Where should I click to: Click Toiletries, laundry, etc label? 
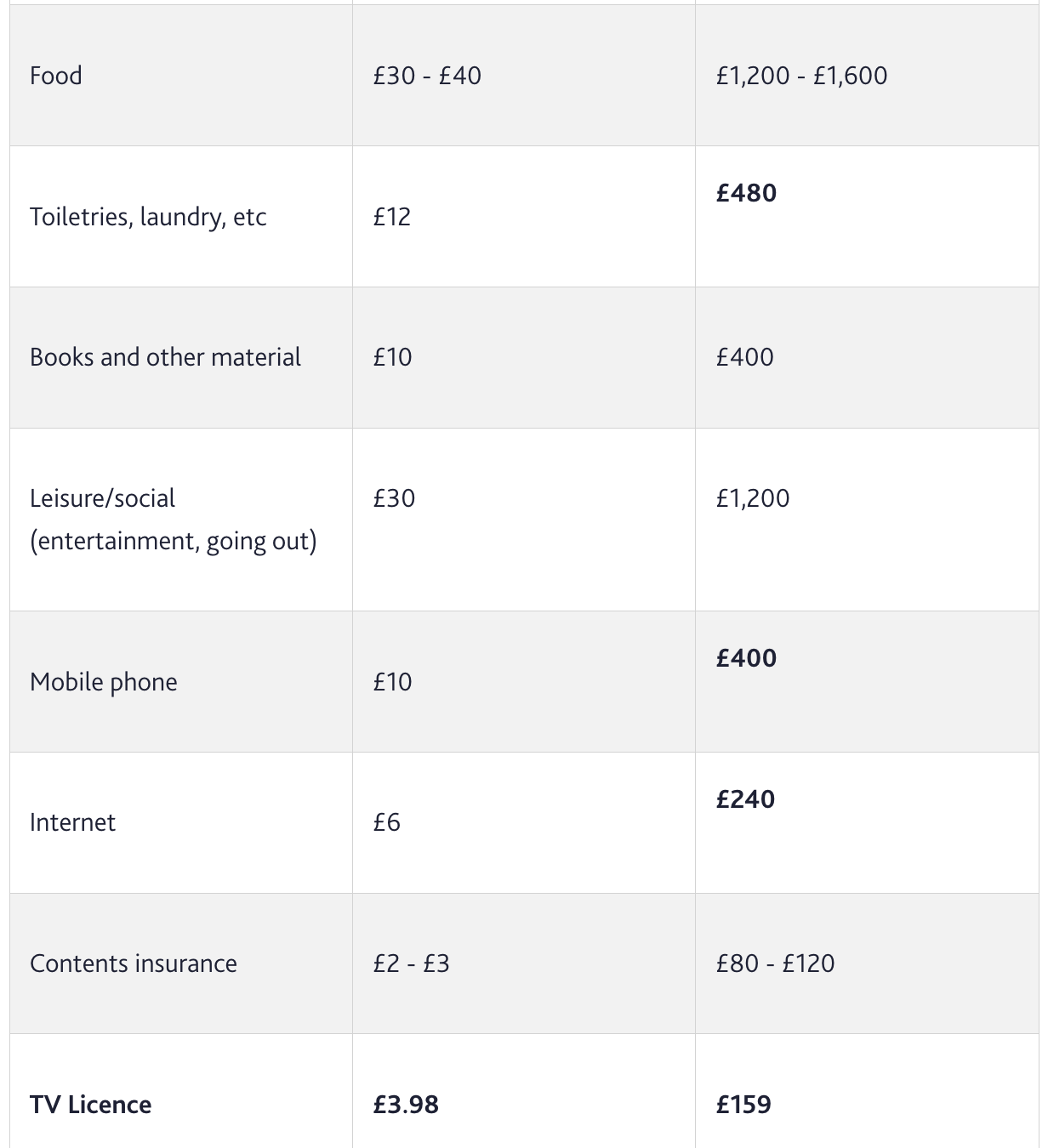coord(148,217)
